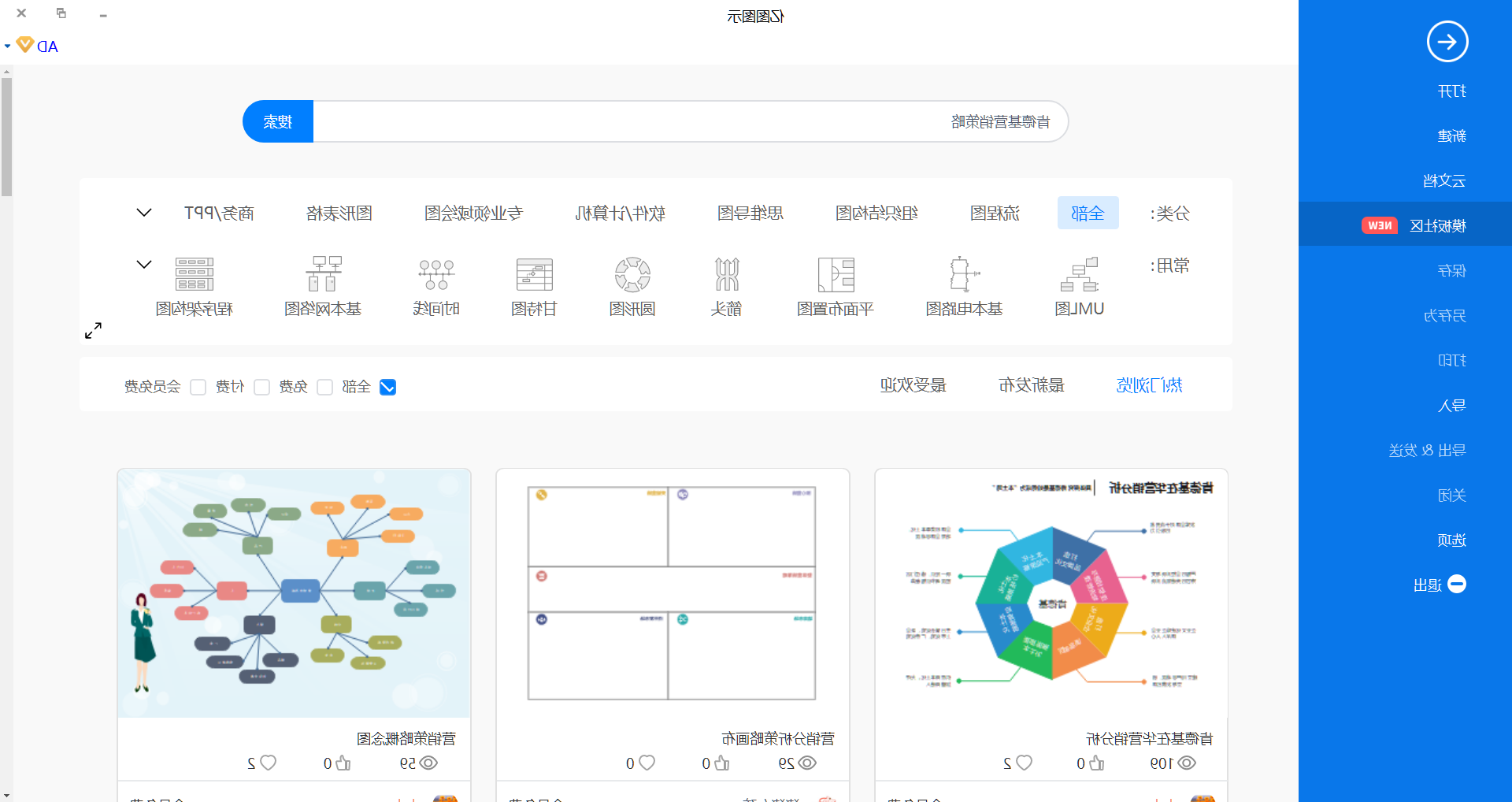Open the 营销策略概念图 title link
Viewport: 1512px width, 802px height.
(x=406, y=739)
